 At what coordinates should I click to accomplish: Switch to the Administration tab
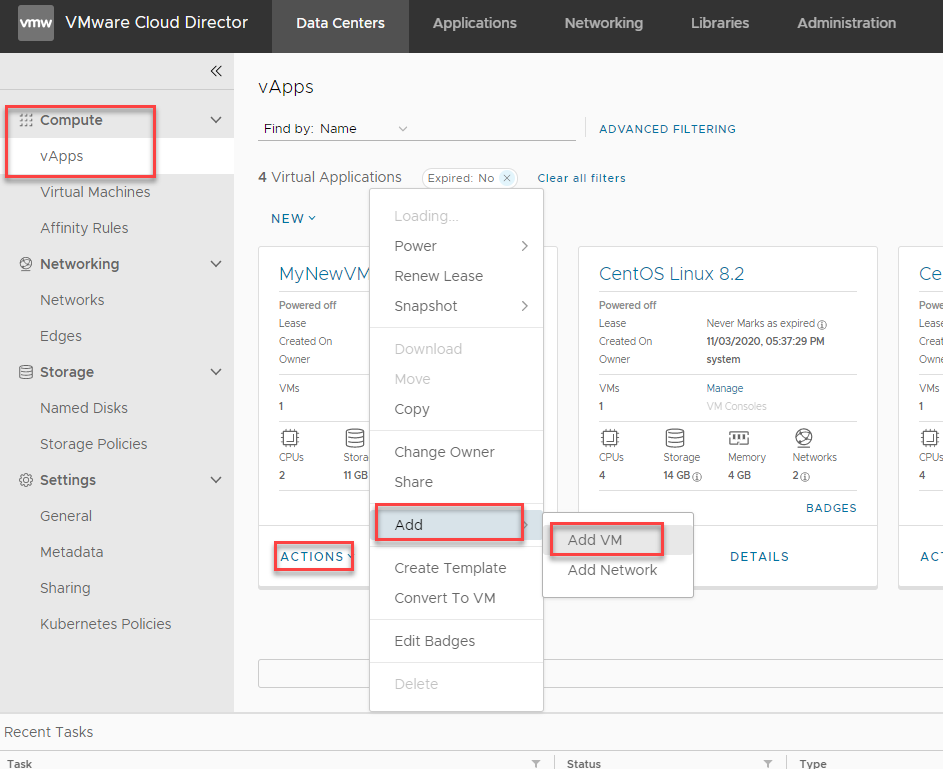[846, 23]
